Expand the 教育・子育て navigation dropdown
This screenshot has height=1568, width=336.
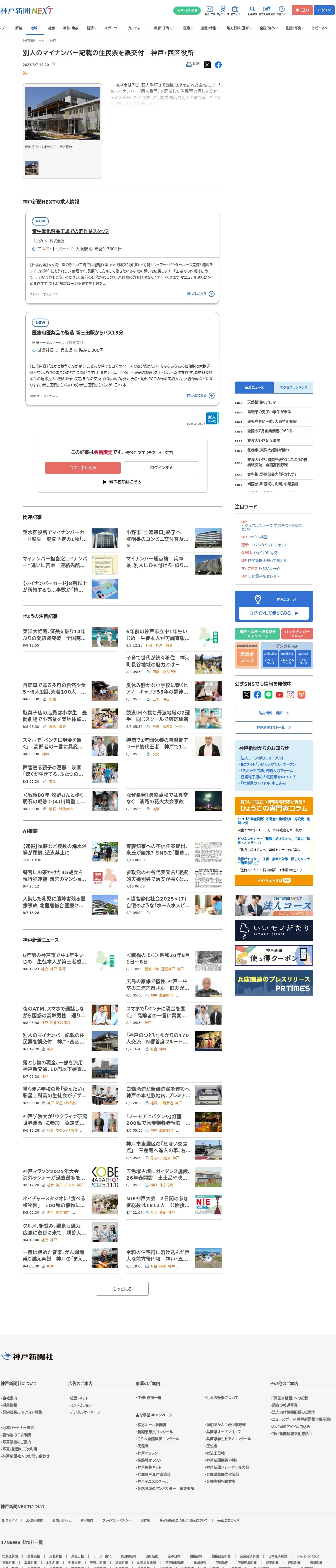tap(165, 28)
